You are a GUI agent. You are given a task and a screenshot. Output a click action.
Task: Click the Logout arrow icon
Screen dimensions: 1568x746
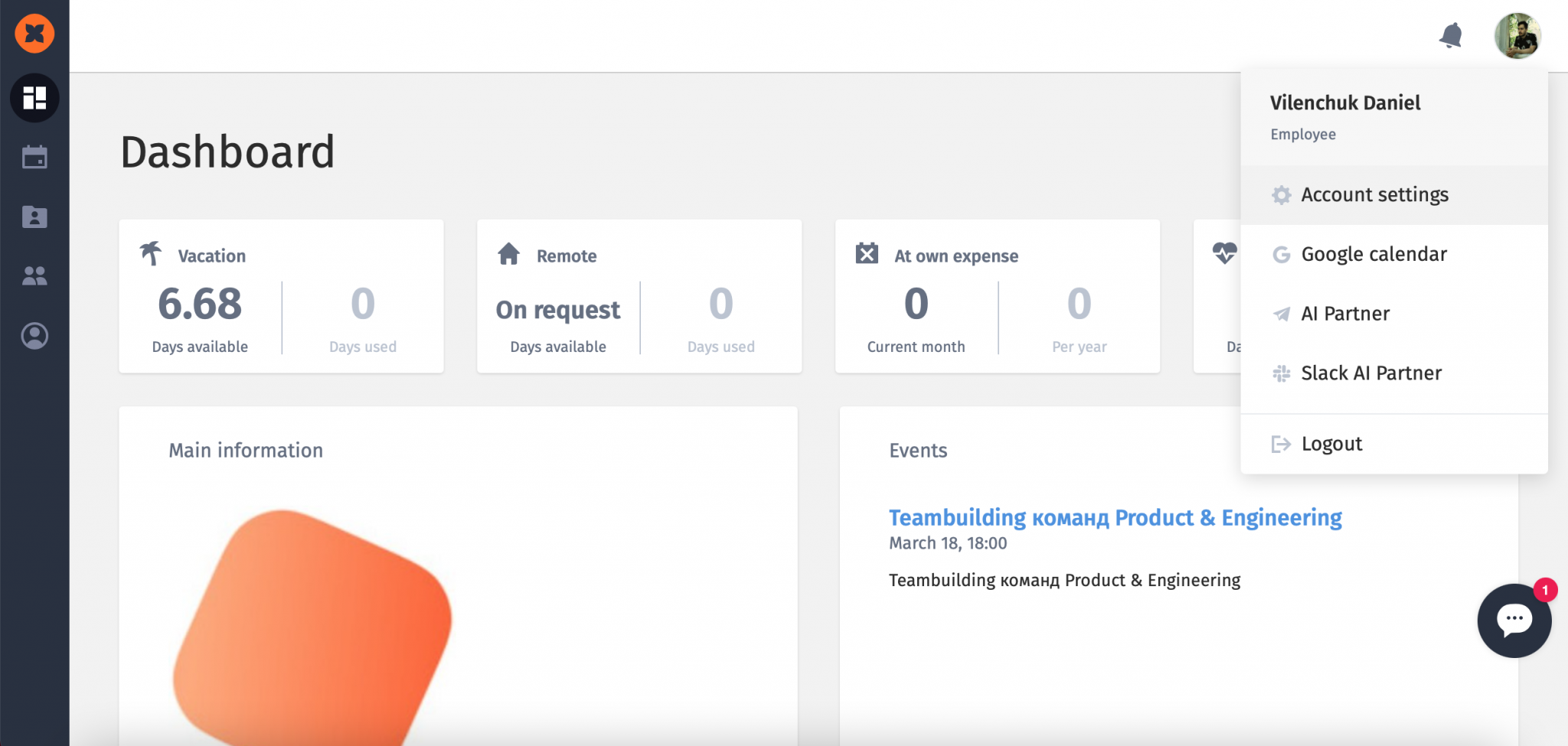1282,444
